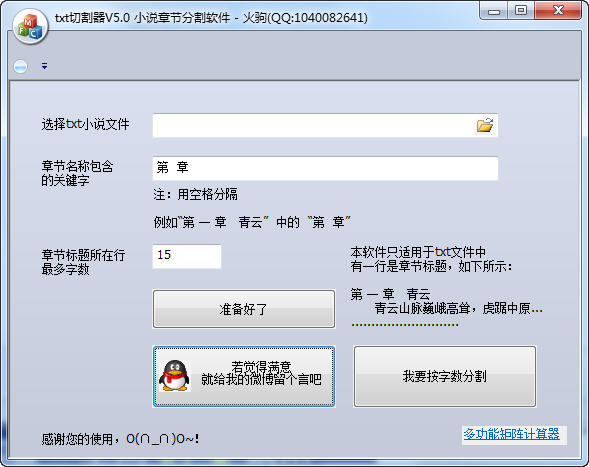Screen dimensions: 589x467
Task: Click the window title bar text
Action: point(211,18)
